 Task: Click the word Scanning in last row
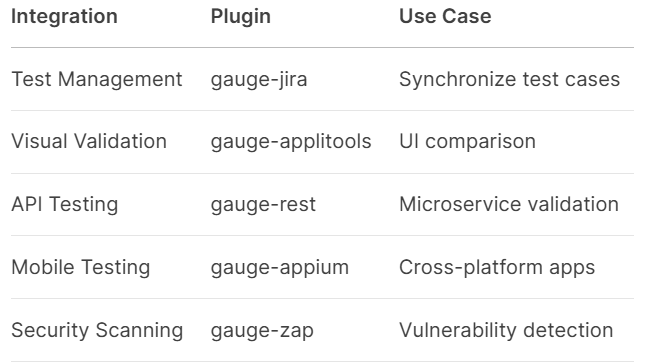point(139,331)
